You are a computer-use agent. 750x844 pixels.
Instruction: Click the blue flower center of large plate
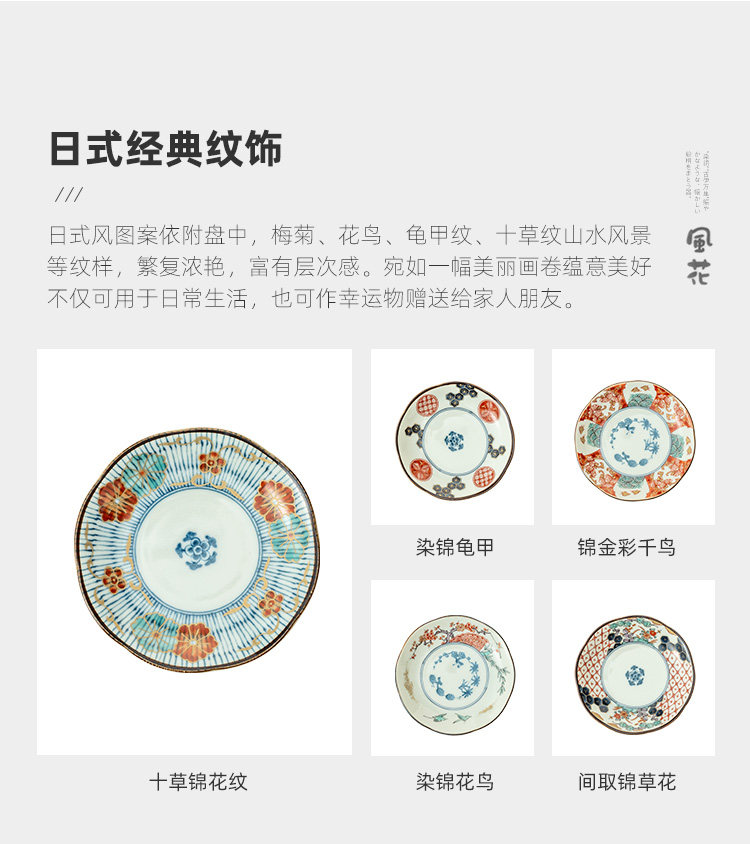(196, 550)
